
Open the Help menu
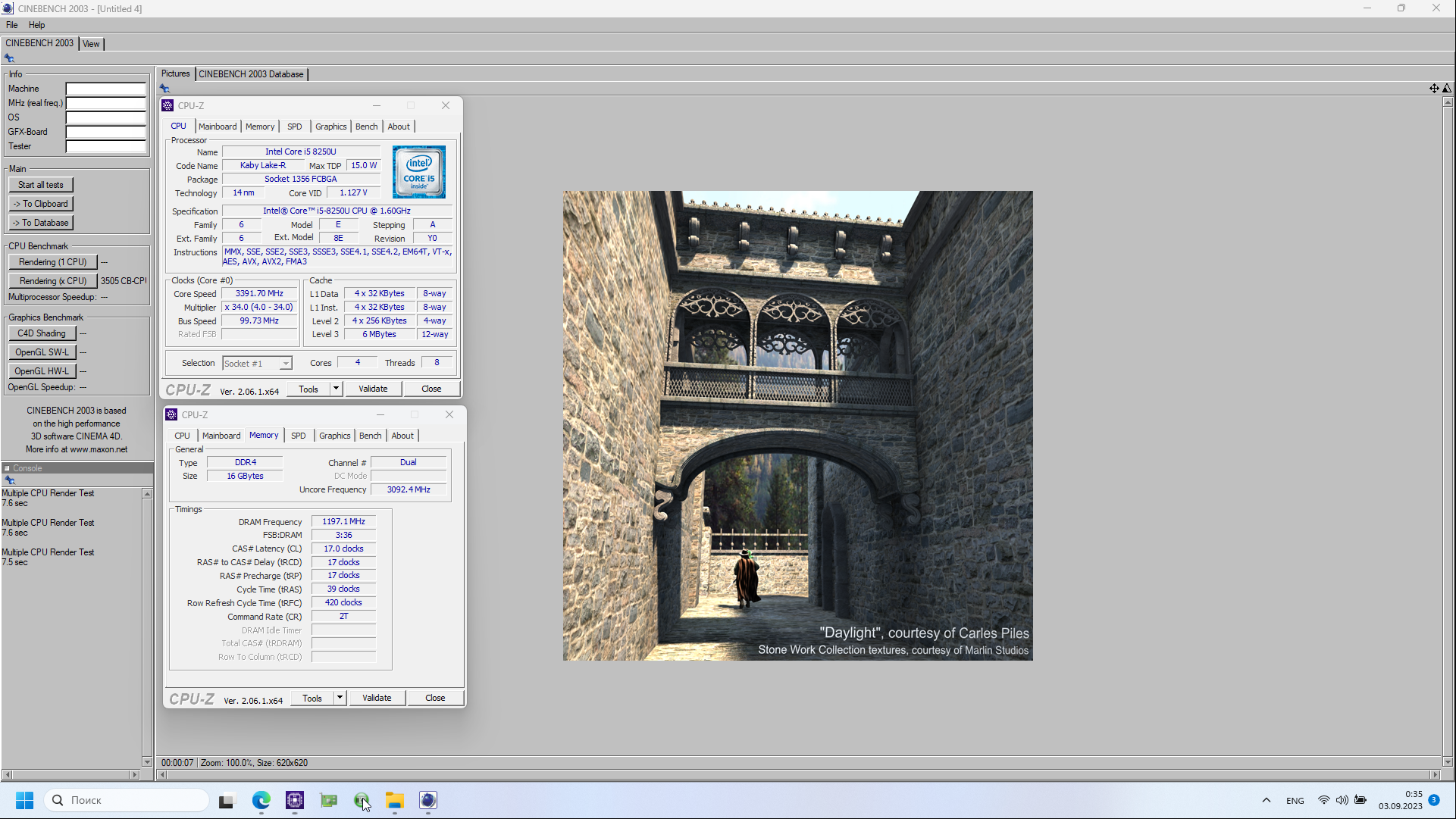tap(36, 25)
